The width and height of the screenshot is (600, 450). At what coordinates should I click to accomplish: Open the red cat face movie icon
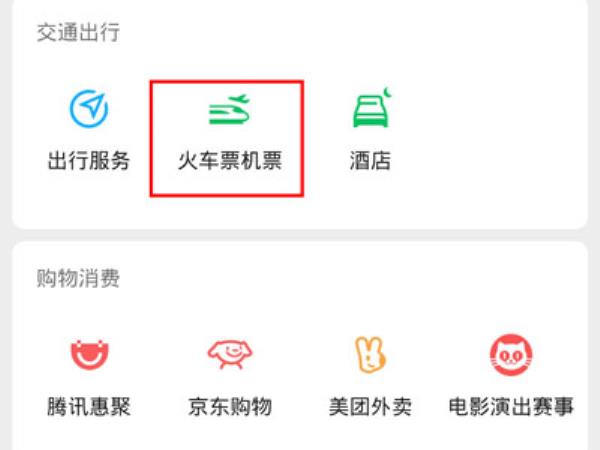[511, 355]
